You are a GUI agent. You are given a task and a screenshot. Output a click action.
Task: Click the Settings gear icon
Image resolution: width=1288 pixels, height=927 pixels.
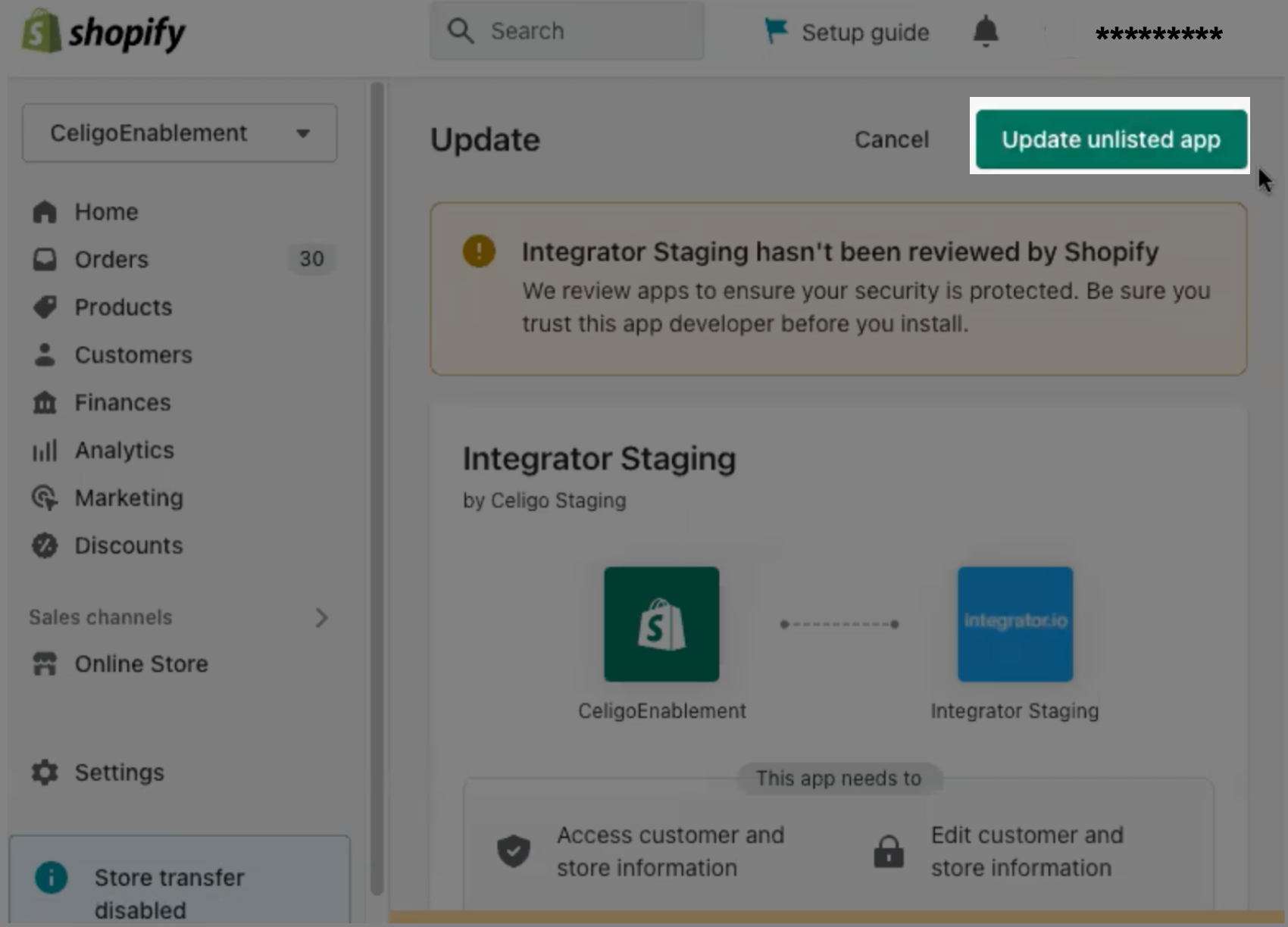pos(45,772)
